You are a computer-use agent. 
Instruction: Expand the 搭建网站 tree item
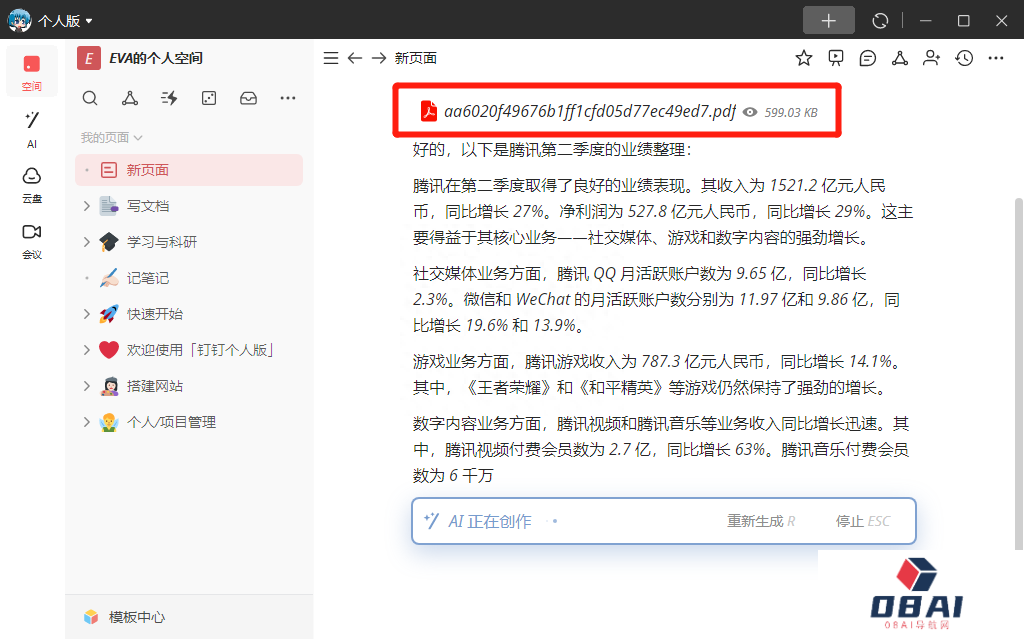coord(87,386)
